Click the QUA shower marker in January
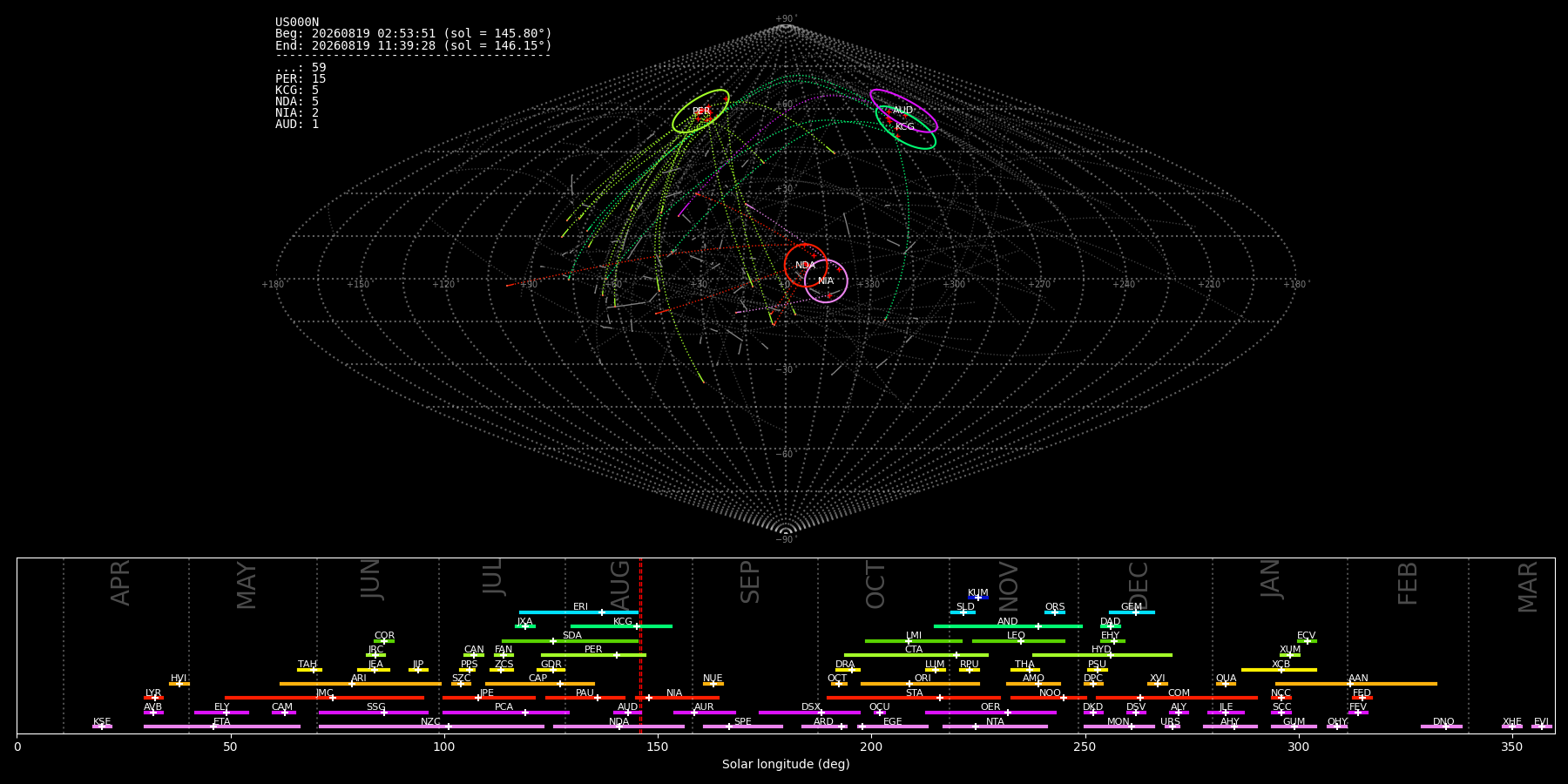 [1226, 684]
